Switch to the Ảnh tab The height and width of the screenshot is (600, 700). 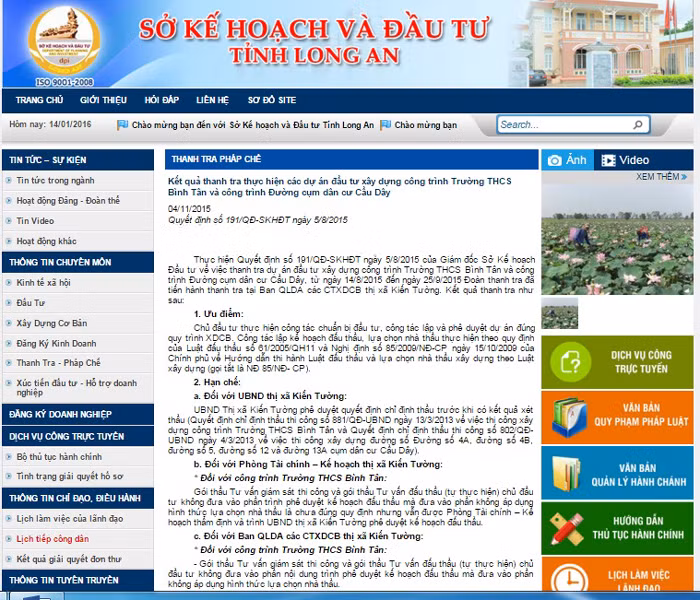pyautogui.click(x=567, y=160)
